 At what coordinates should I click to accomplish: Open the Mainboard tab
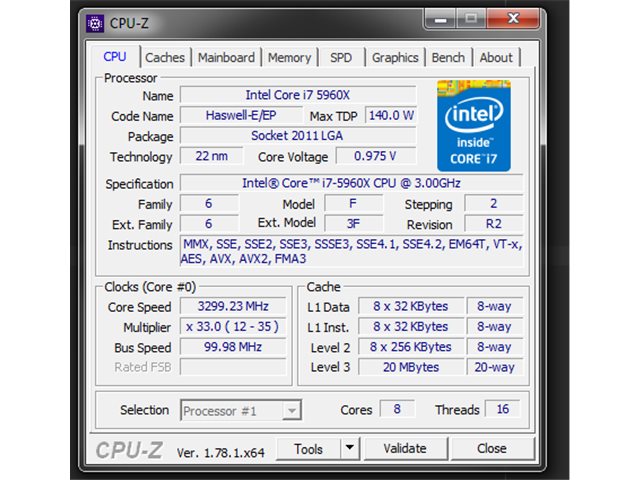pos(226,58)
